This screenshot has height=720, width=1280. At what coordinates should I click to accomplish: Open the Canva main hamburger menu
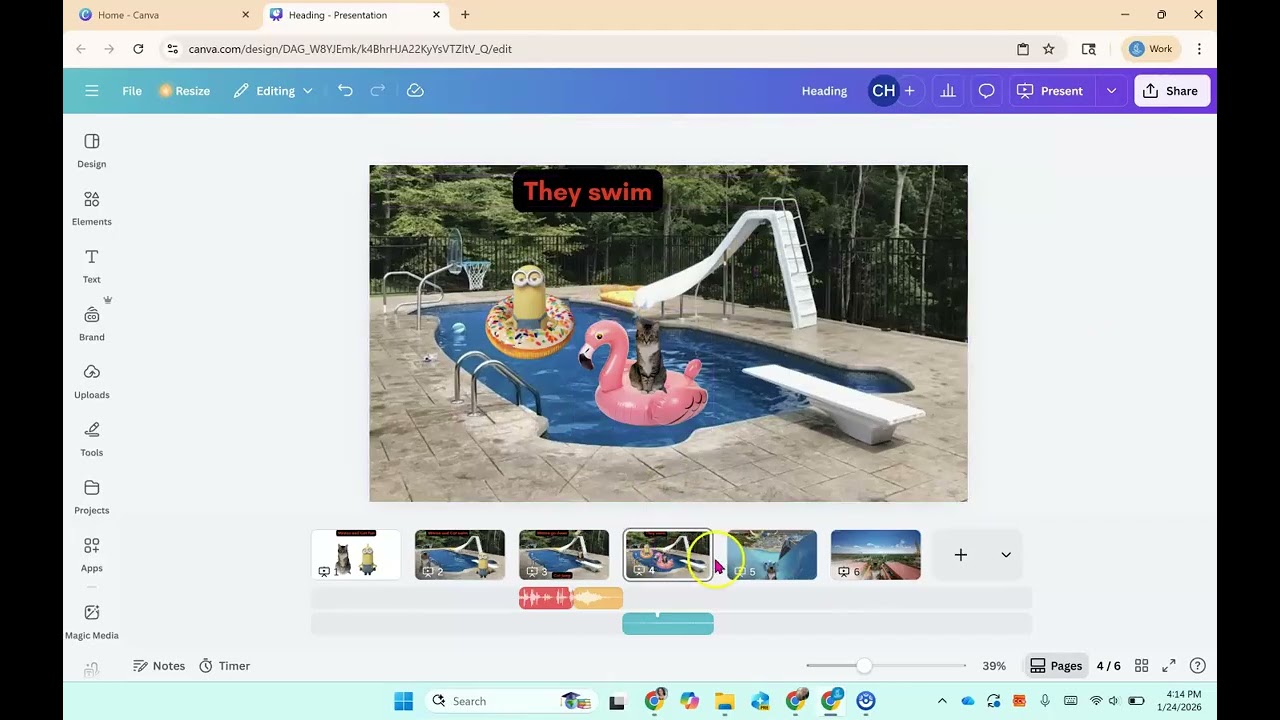[x=91, y=91]
